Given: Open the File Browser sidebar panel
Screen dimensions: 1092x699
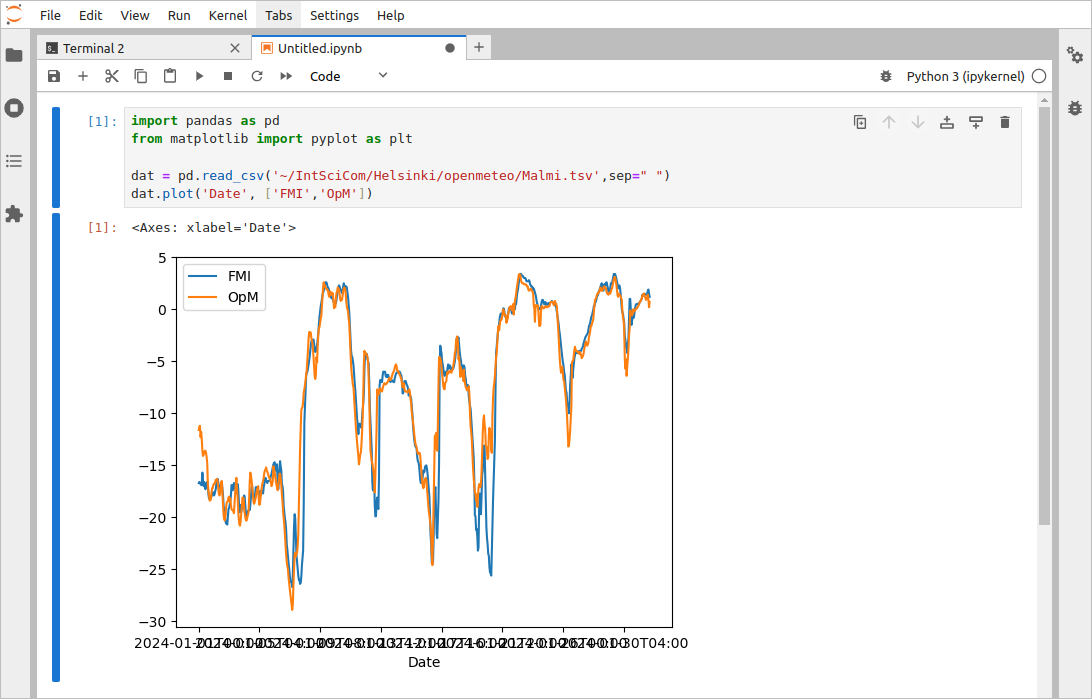Looking at the screenshot, I should click(x=14, y=55).
